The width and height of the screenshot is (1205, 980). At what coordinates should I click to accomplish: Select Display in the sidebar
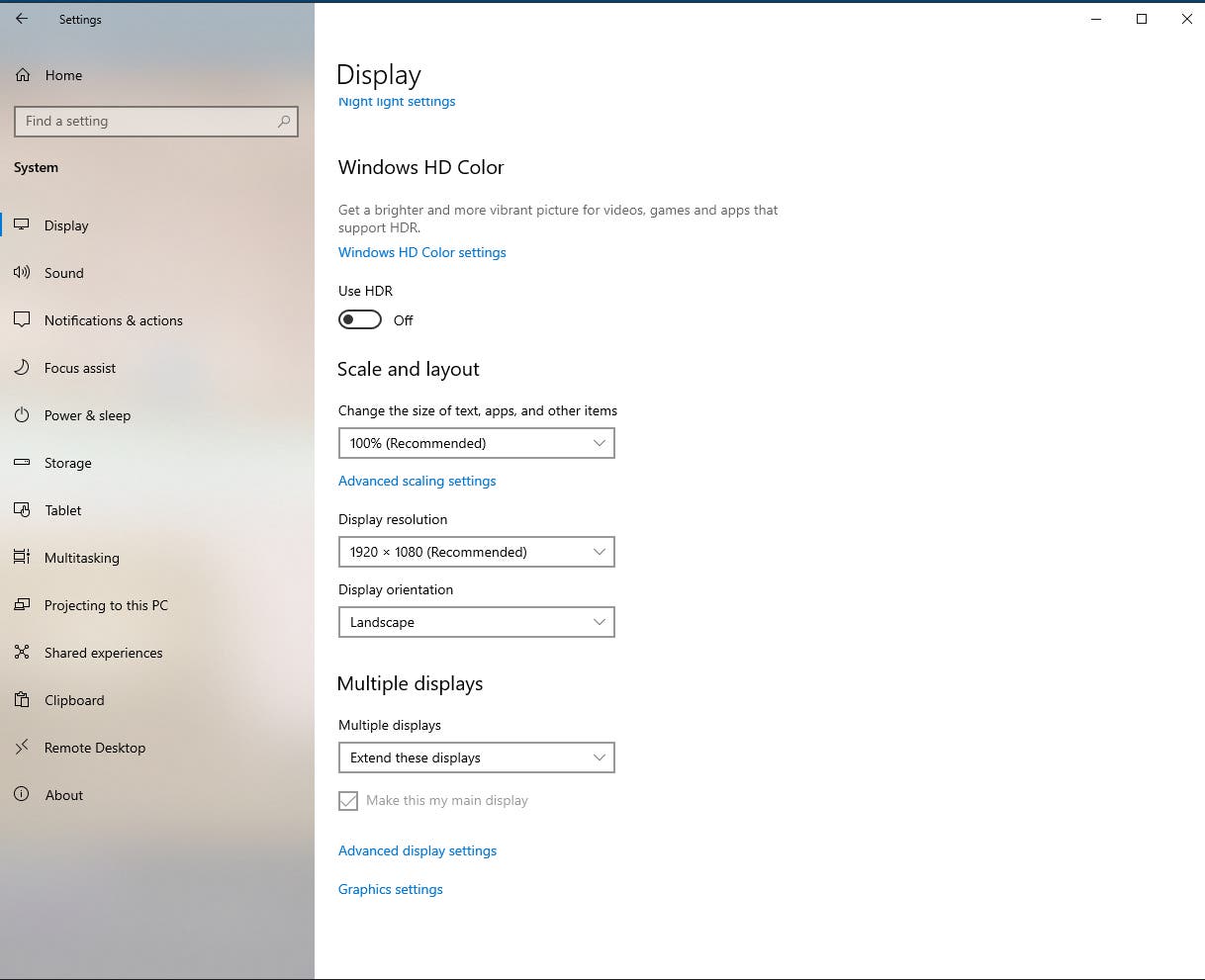pyautogui.click(x=157, y=225)
